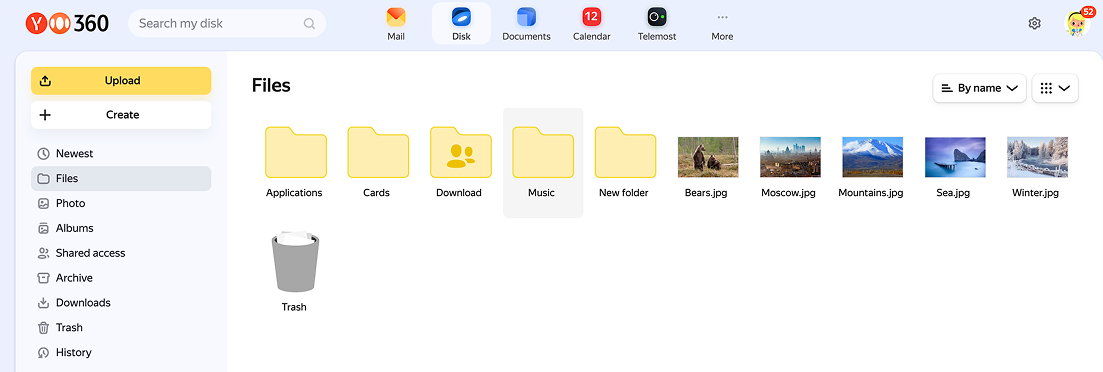The width and height of the screenshot is (1103, 372).
Task: Select the Mountains.jpg thumbnail
Action: click(872, 157)
